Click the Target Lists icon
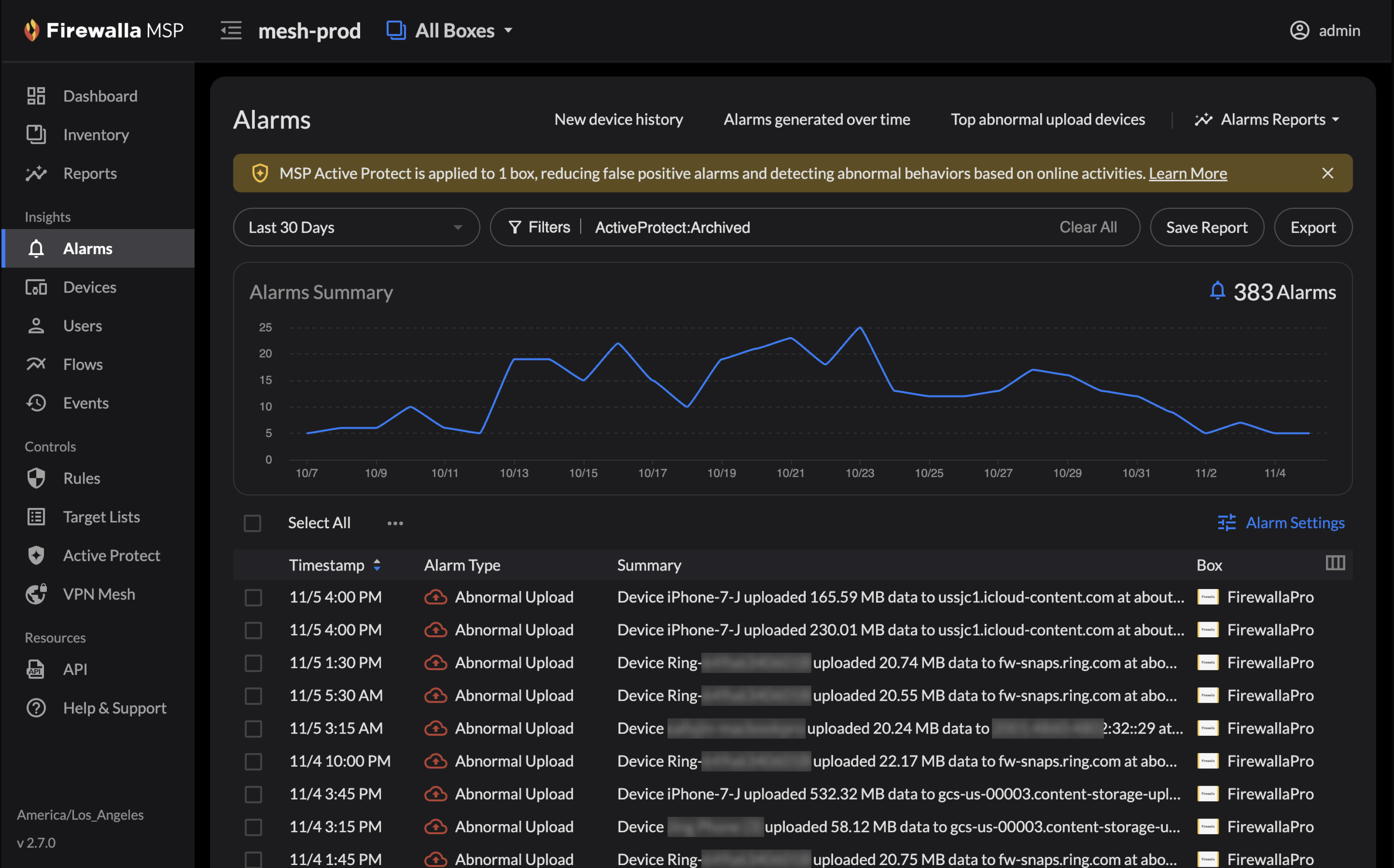Image resolution: width=1394 pixels, height=868 pixels. [x=36, y=517]
